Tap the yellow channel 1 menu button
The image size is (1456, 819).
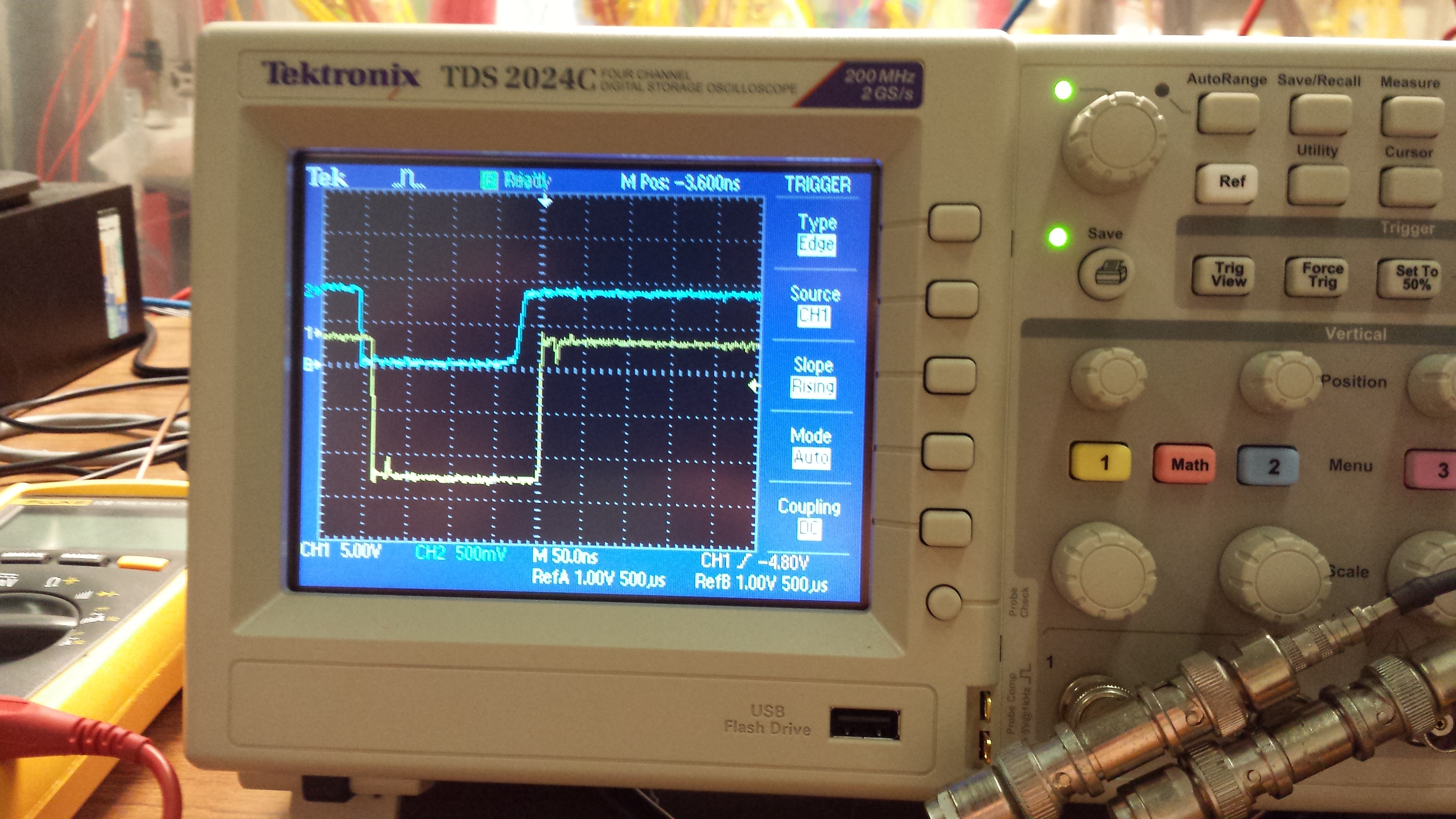(1100, 462)
